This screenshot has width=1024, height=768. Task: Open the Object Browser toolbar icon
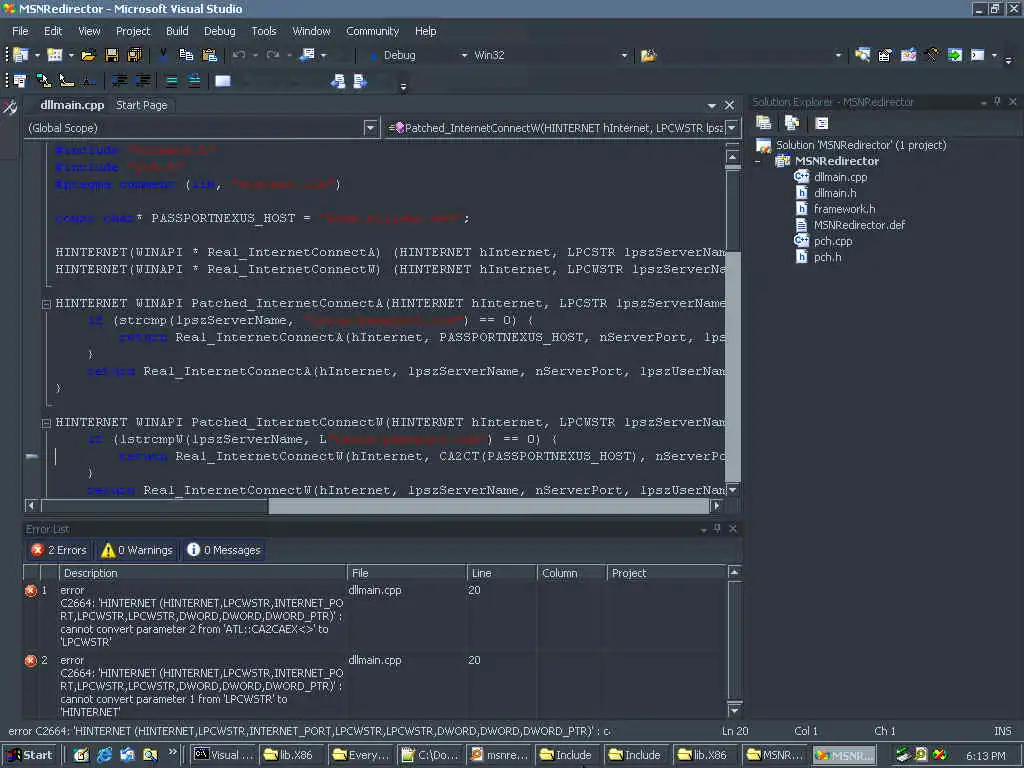(x=908, y=56)
